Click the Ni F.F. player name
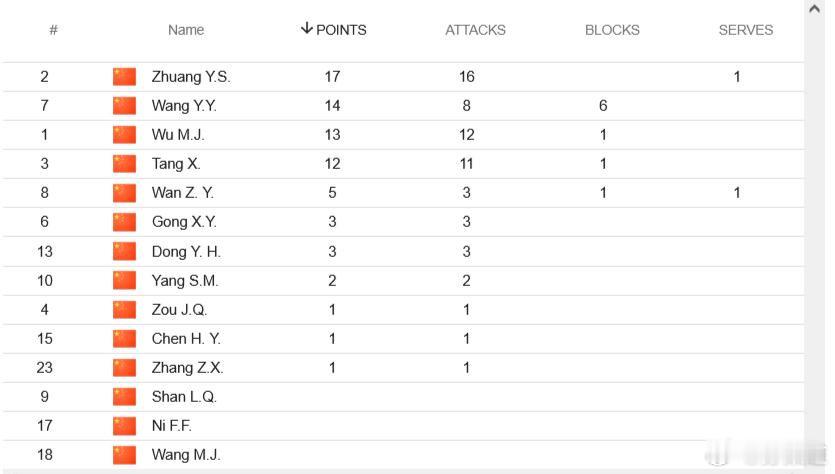Screen dimensions: 835x474 (171, 426)
